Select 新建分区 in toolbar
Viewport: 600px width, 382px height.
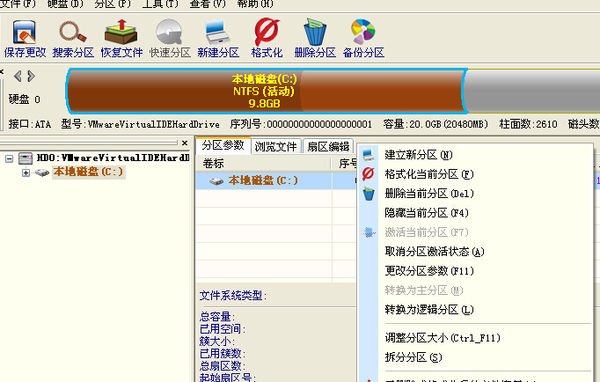[x=218, y=39]
